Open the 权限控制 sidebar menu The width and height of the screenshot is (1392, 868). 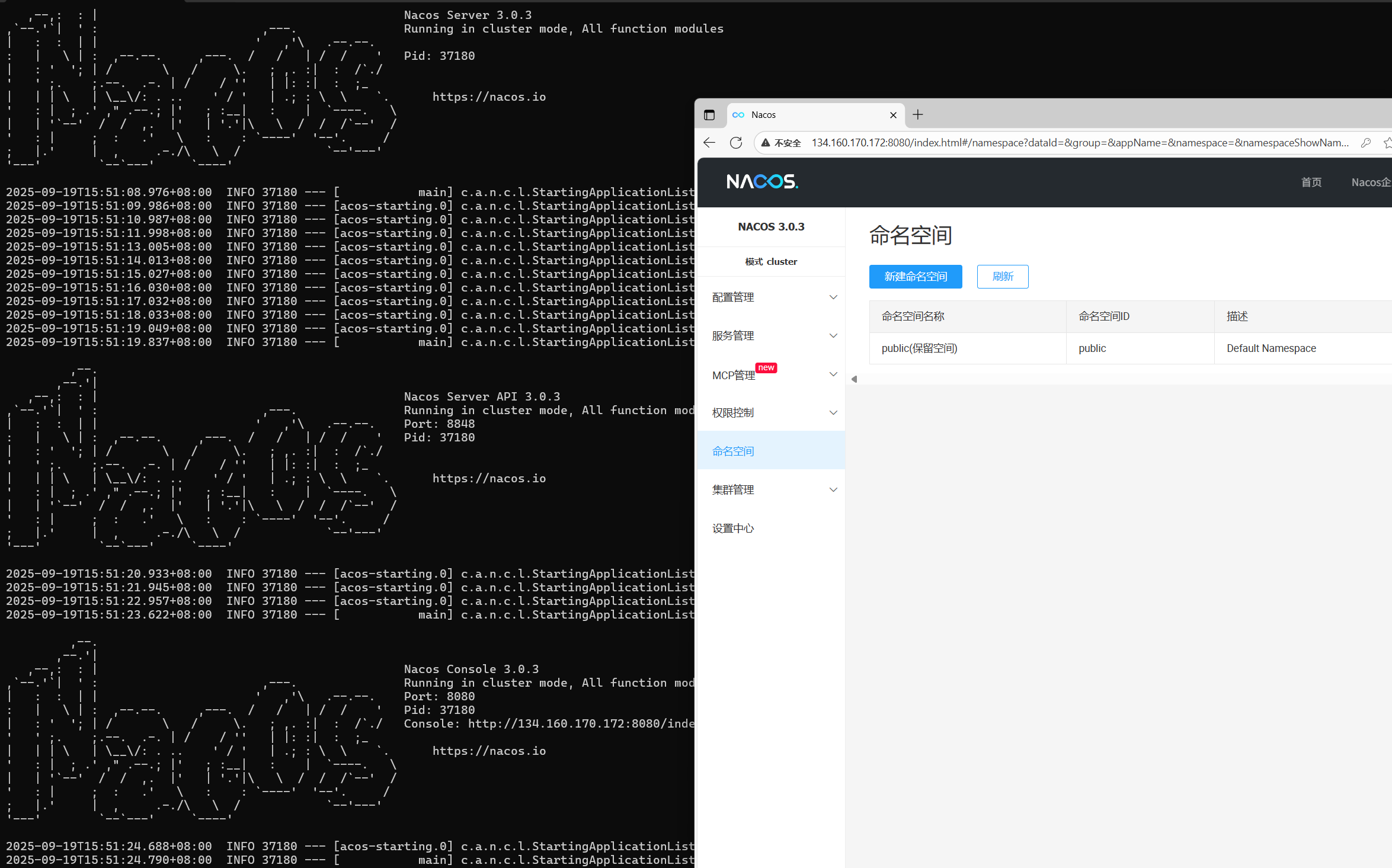[772, 413]
